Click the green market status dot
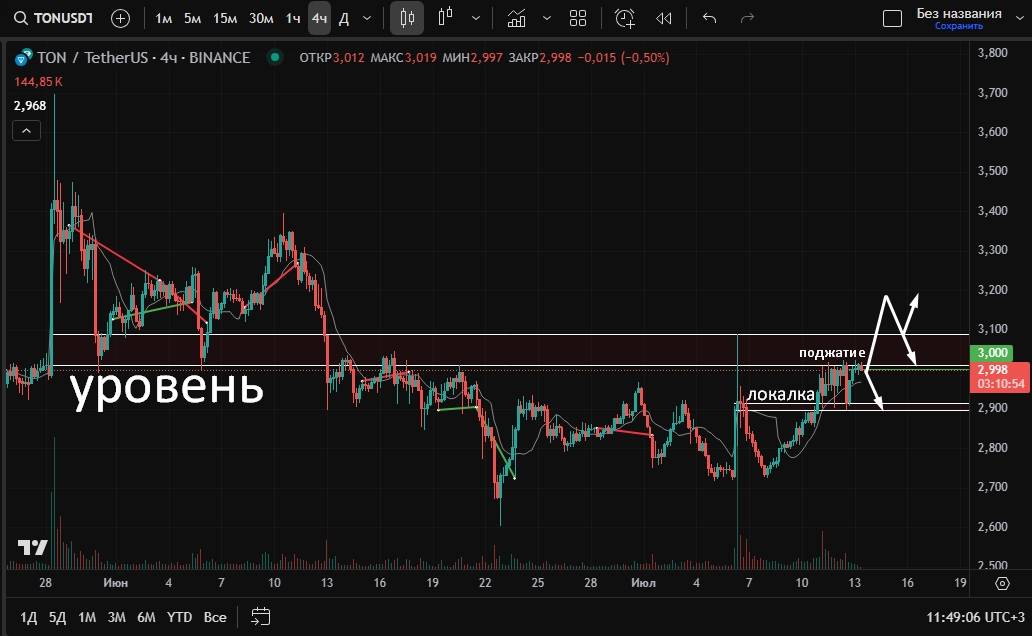Viewport: 1032px width, 636px height. pos(274,58)
